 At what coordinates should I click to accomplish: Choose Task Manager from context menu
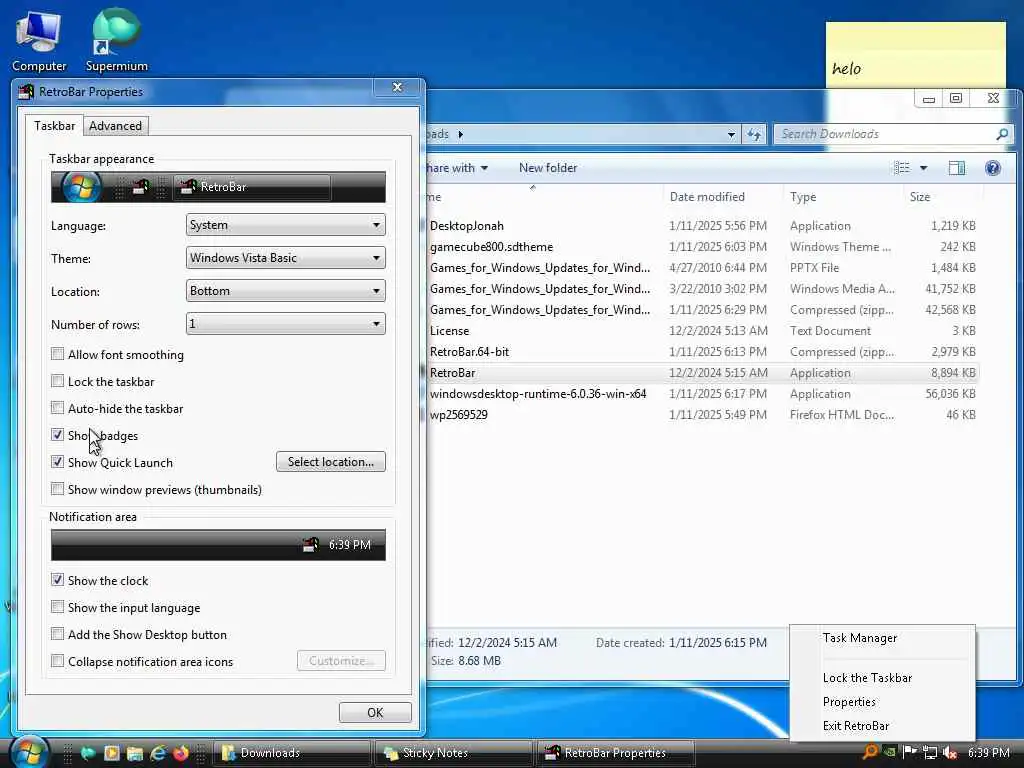[x=859, y=638]
